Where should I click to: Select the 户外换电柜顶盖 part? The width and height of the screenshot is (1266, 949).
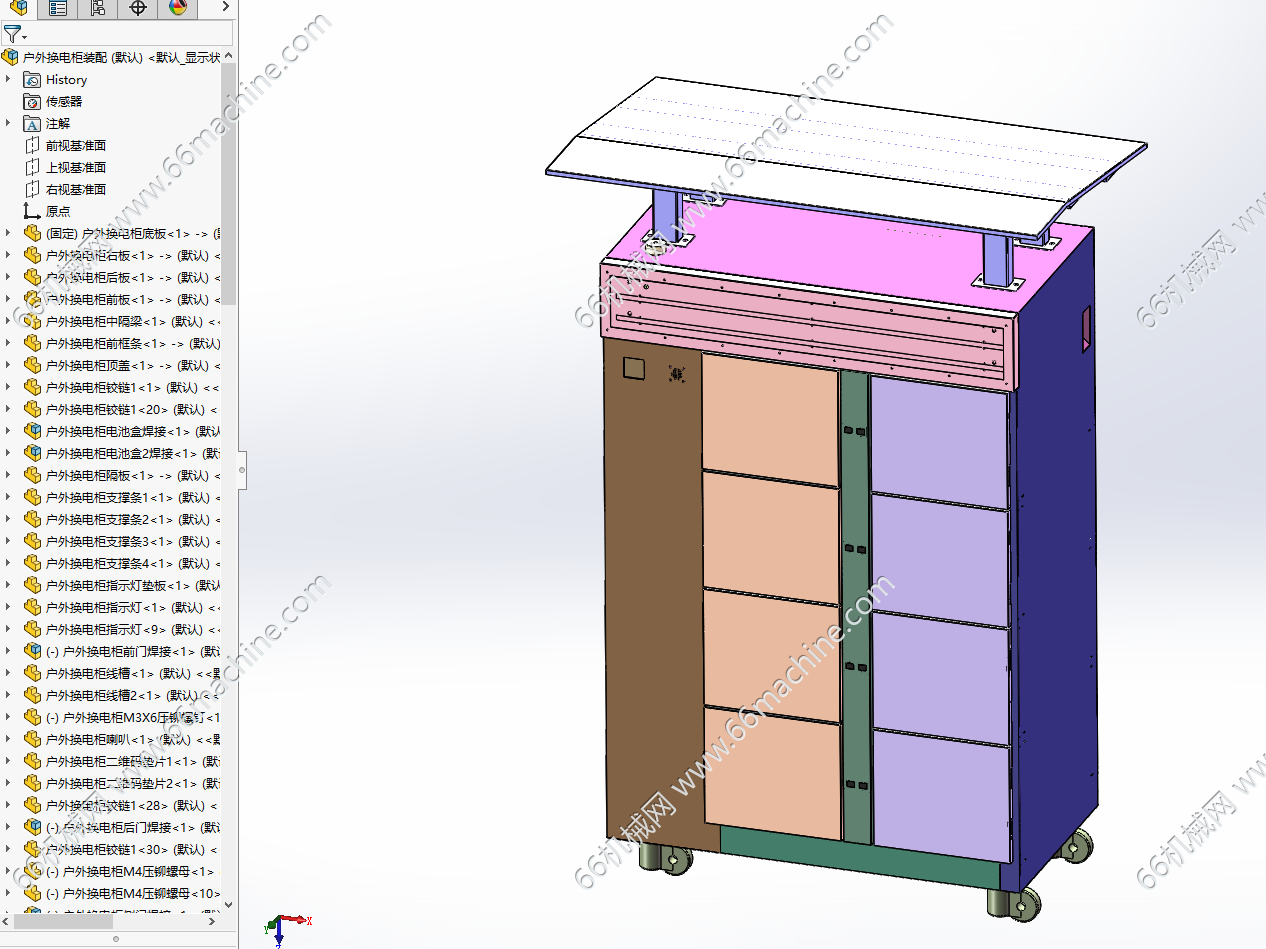[x=132, y=365]
